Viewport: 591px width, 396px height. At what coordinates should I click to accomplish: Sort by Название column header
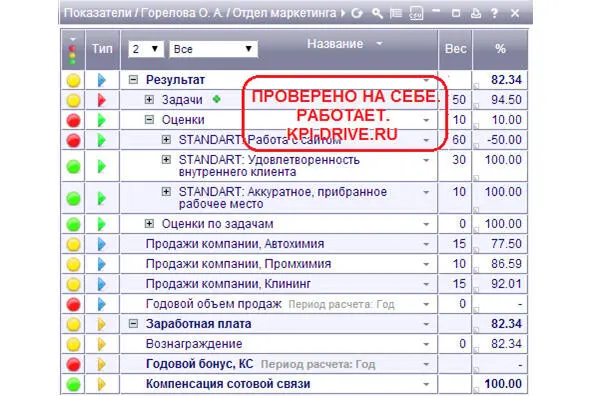(335, 44)
